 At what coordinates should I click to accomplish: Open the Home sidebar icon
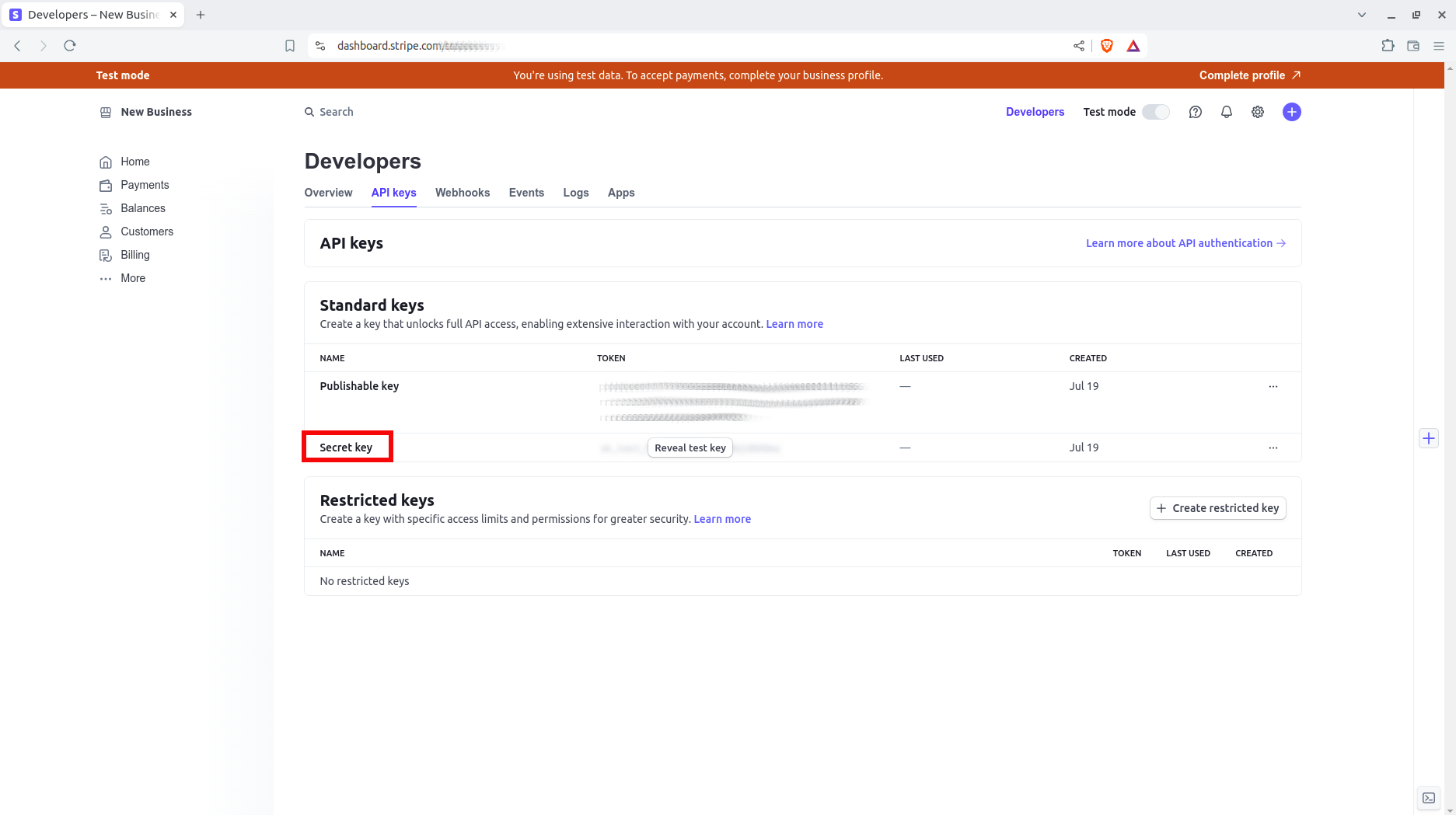[106, 162]
